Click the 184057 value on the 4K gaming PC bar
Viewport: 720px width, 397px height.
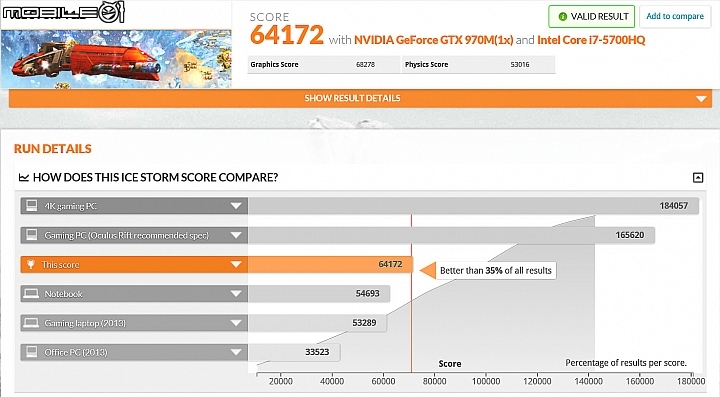click(x=674, y=206)
